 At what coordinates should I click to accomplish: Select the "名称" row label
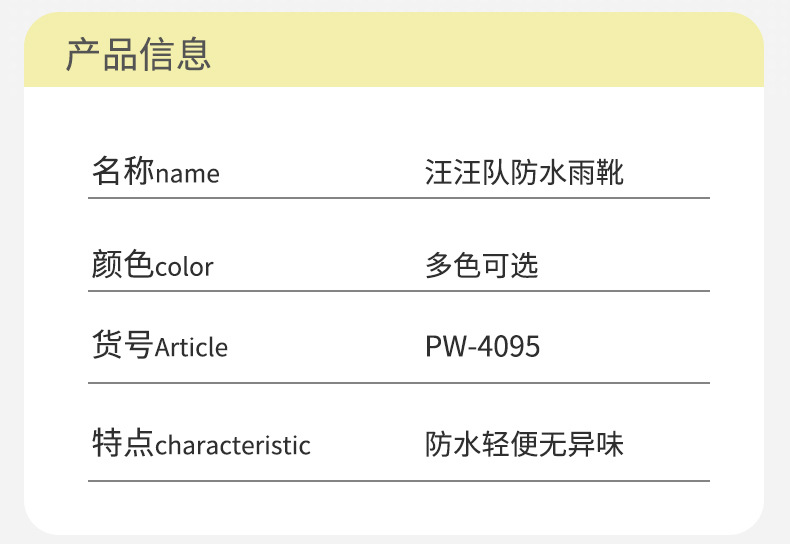(x=122, y=172)
